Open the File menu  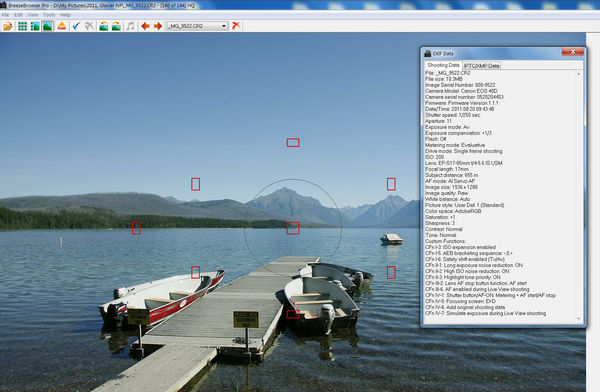(5, 15)
